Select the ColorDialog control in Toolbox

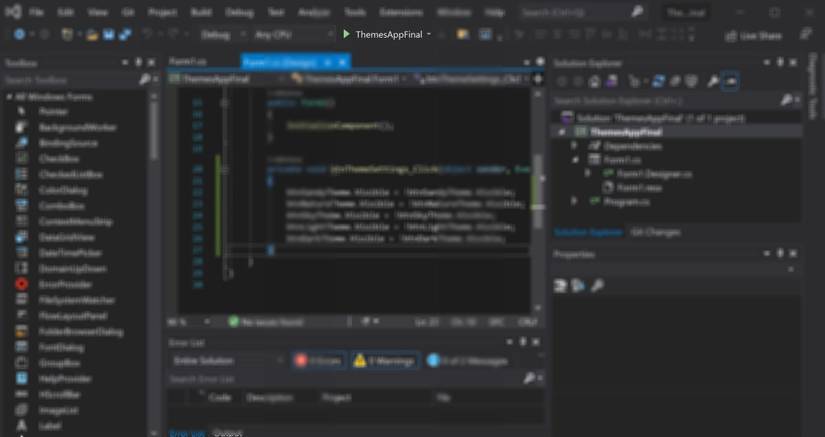pyautogui.click(x=63, y=190)
